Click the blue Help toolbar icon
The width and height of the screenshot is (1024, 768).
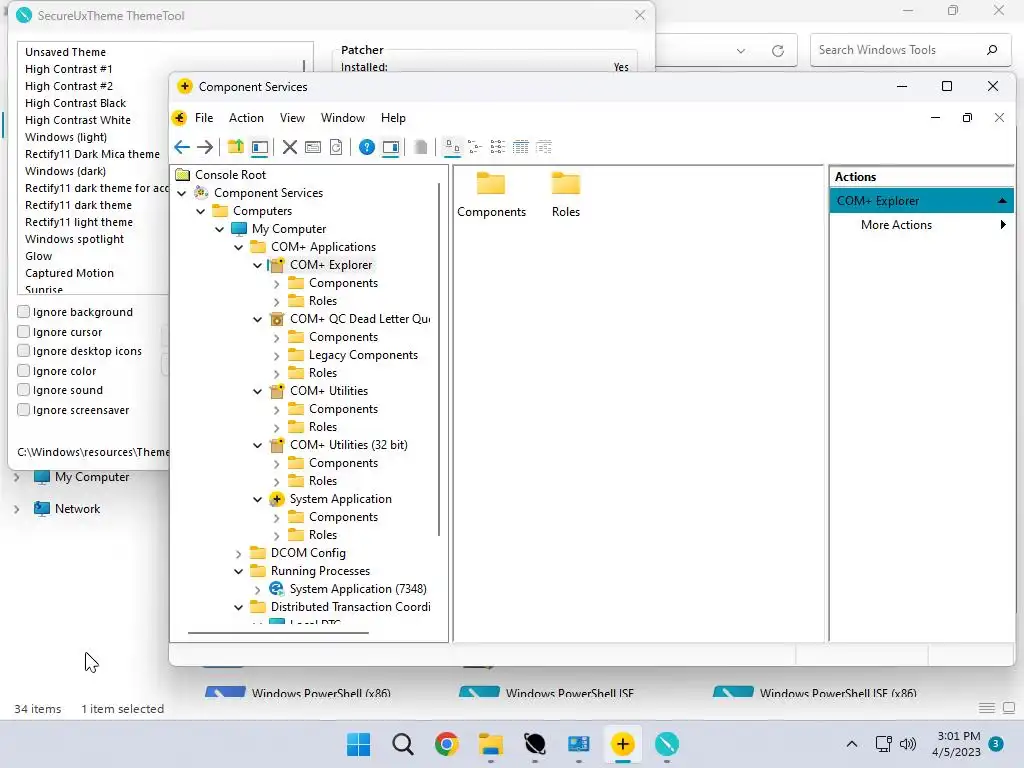click(x=367, y=147)
